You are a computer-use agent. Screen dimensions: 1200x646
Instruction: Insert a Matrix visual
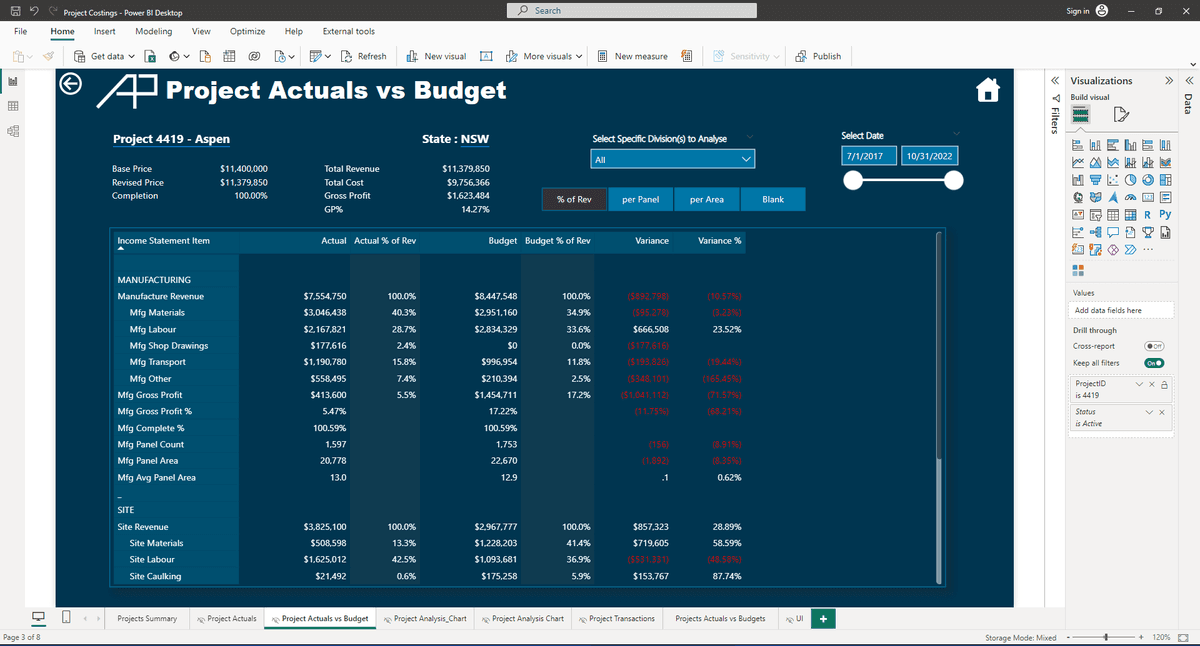point(1131,213)
